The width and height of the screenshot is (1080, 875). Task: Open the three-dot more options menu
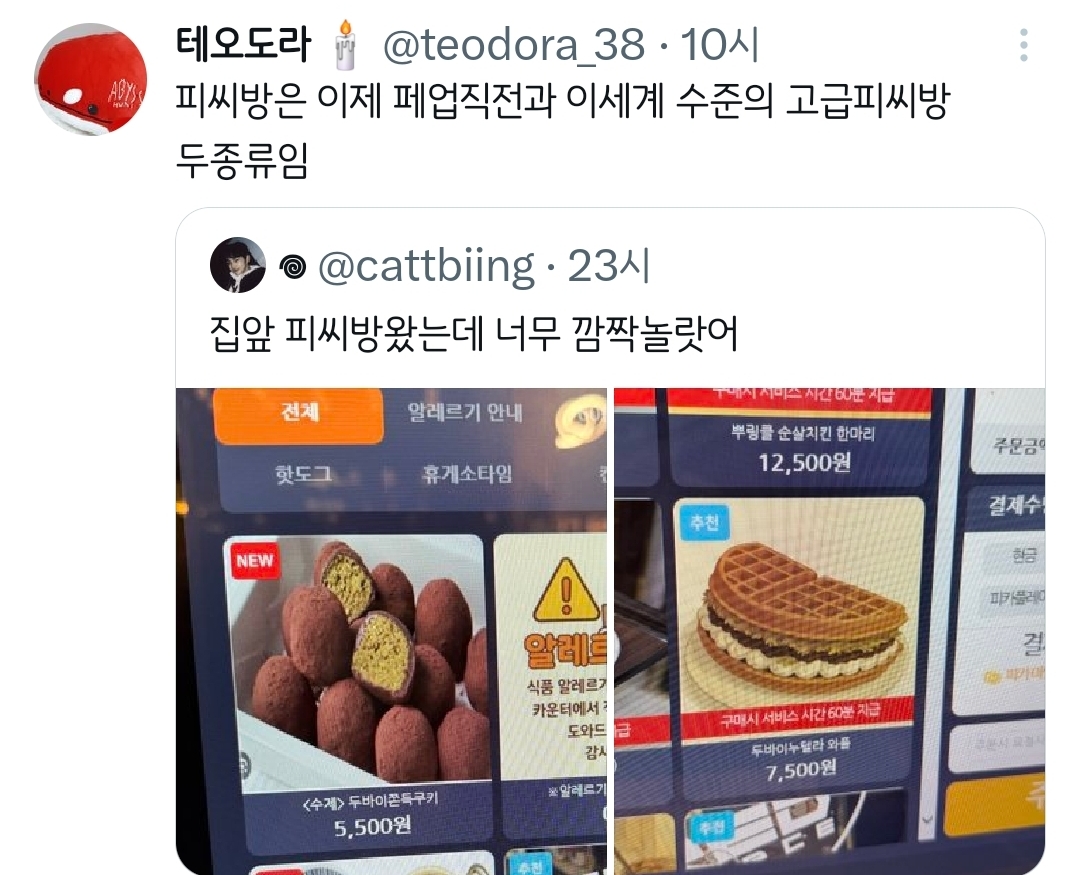(1024, 45)
